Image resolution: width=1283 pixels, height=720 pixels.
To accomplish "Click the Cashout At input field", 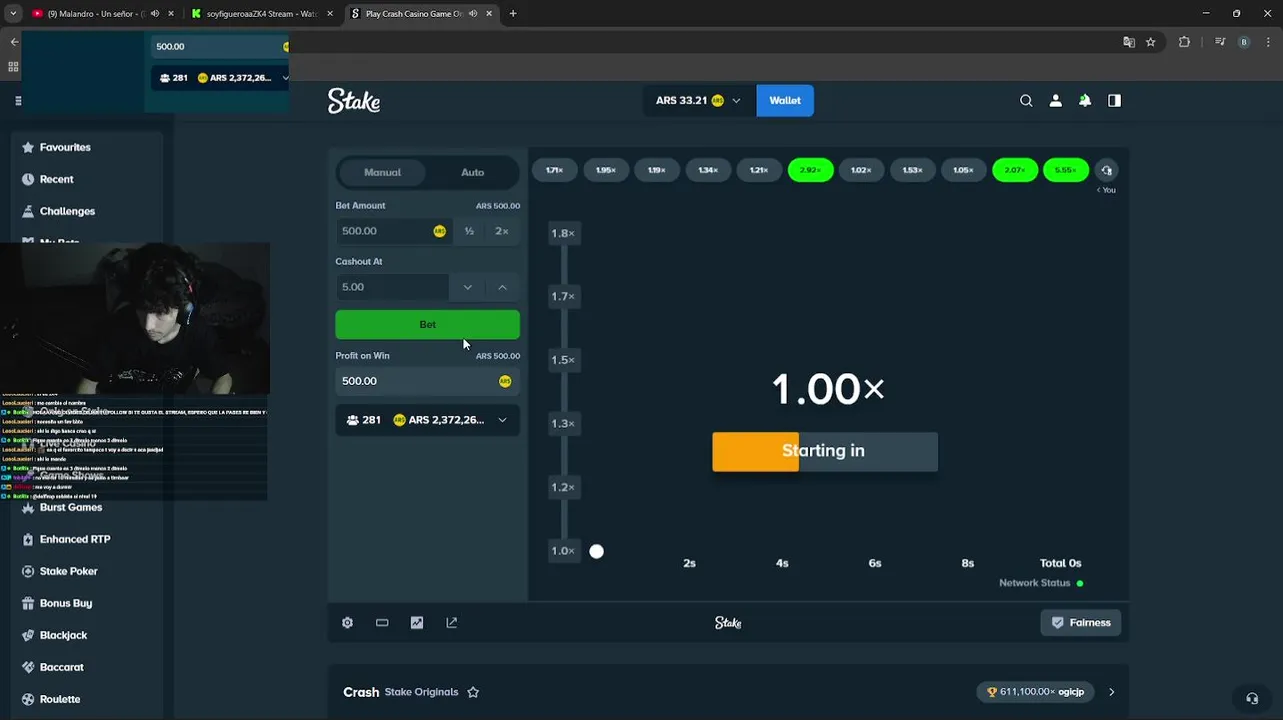I will (x=392, y=287).
